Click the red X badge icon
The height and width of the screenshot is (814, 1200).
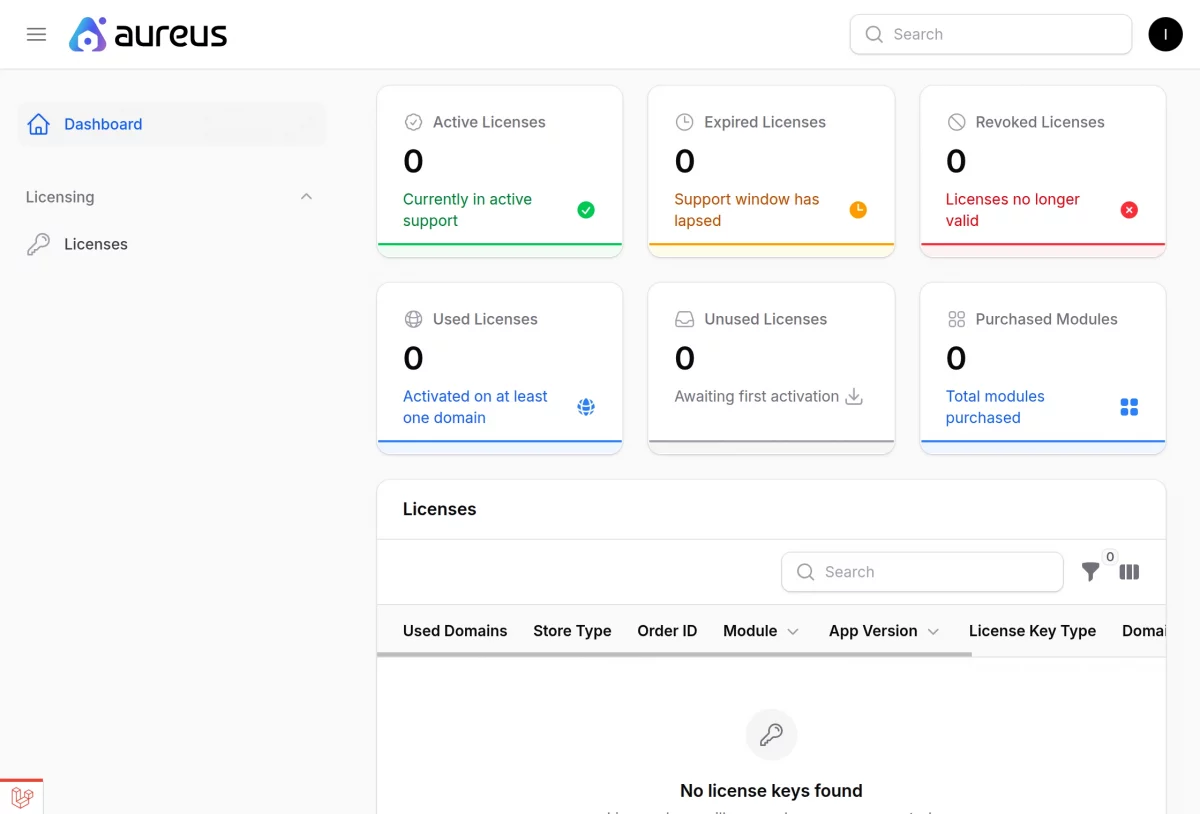point(1129,210)
